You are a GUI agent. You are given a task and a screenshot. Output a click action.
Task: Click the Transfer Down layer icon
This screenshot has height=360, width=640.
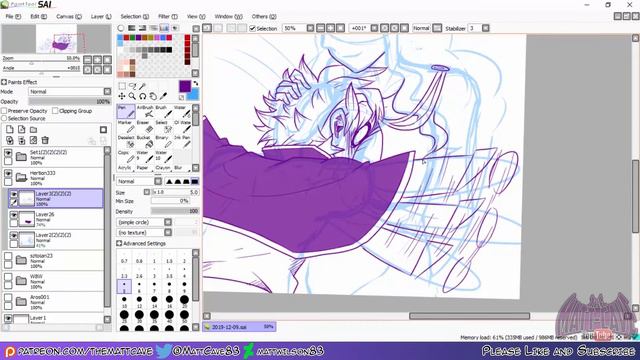[x=10, y=140]
